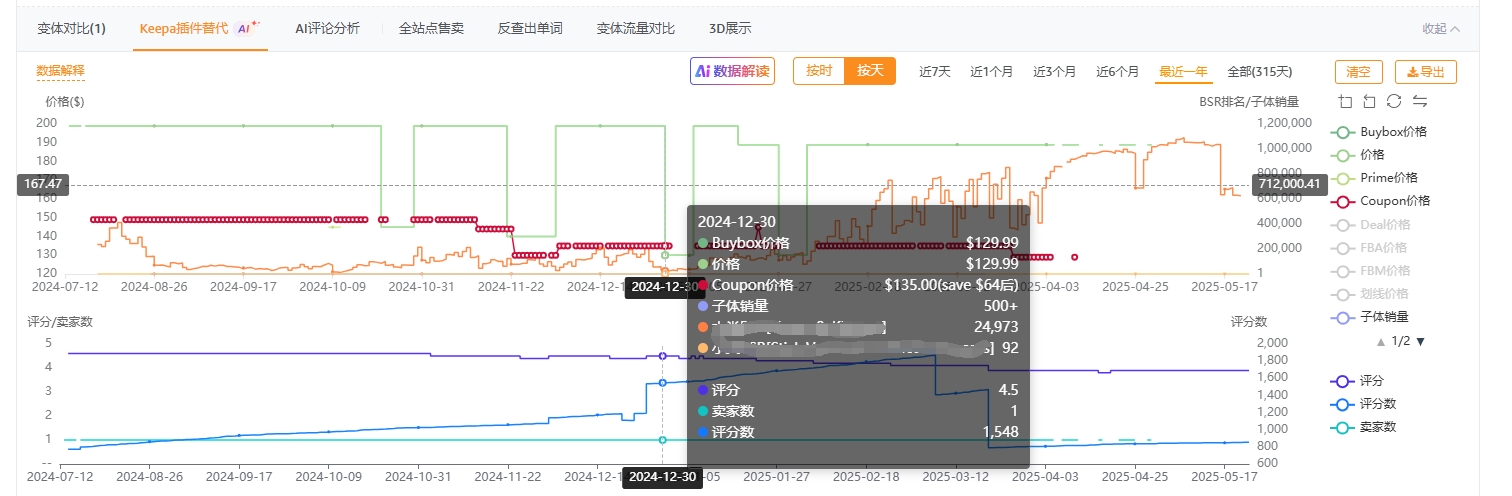Switch to 3D展示 tab
Image resolution: width=1512 pixels, height=496 pixels.
click(729, 29)
